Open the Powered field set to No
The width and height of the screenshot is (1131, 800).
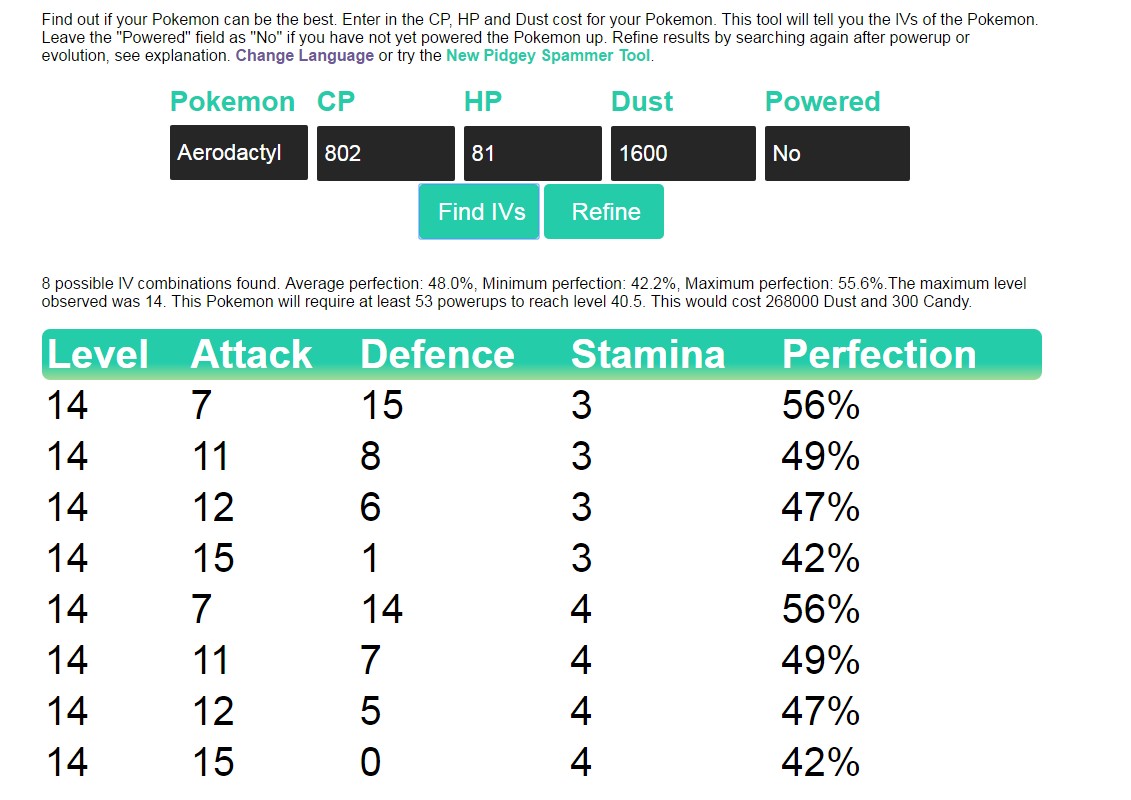click(836, 153)
